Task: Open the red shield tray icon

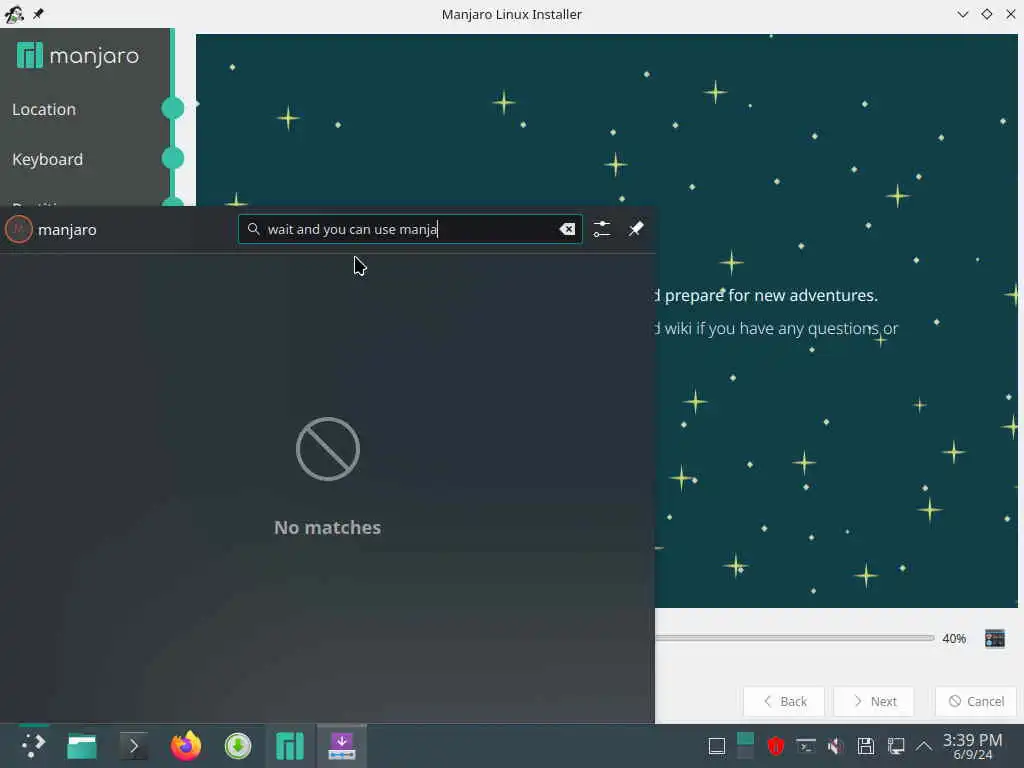Action: coord(776,746)
